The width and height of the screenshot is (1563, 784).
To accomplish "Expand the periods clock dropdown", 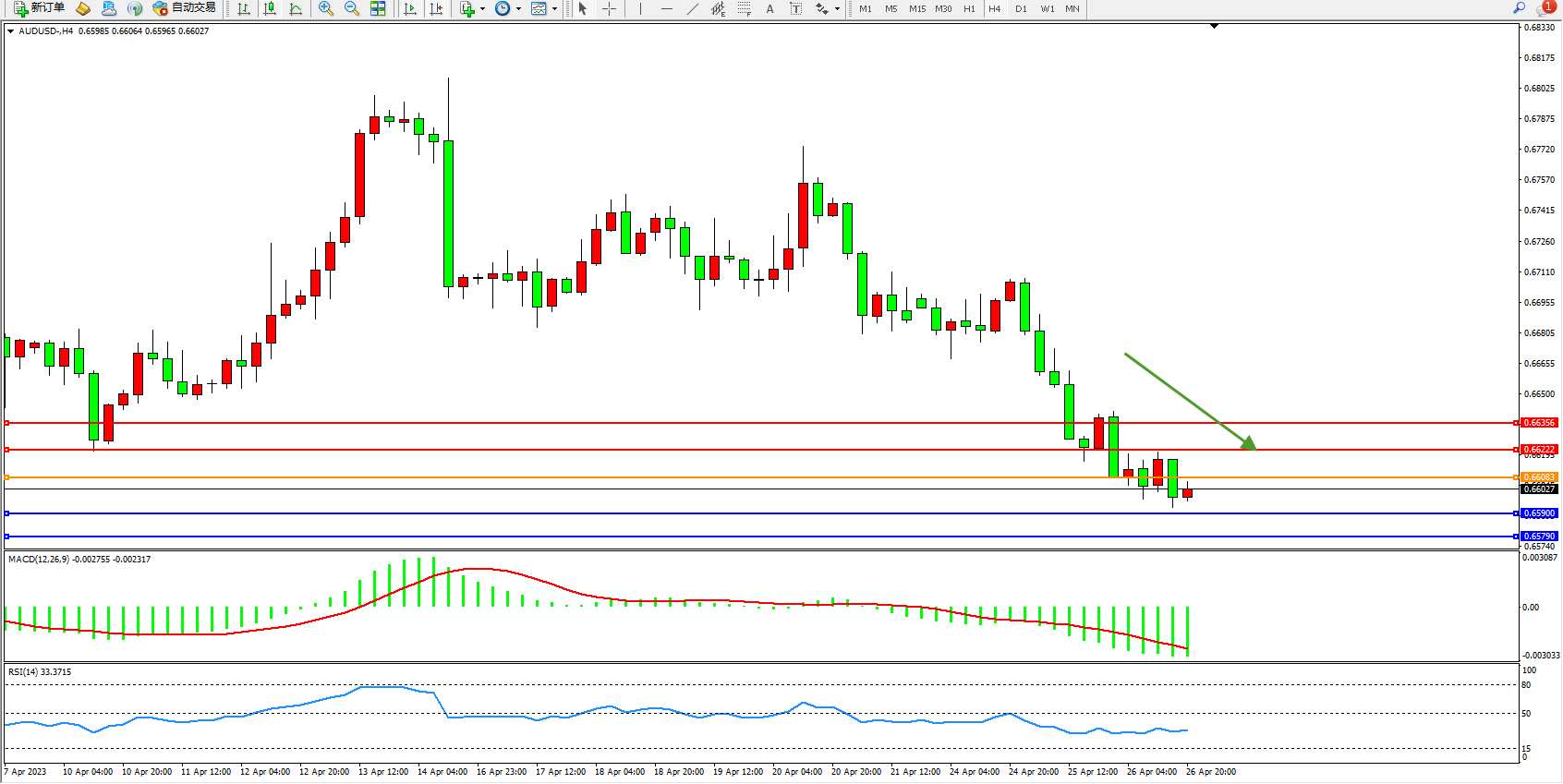I will (518, 9).
